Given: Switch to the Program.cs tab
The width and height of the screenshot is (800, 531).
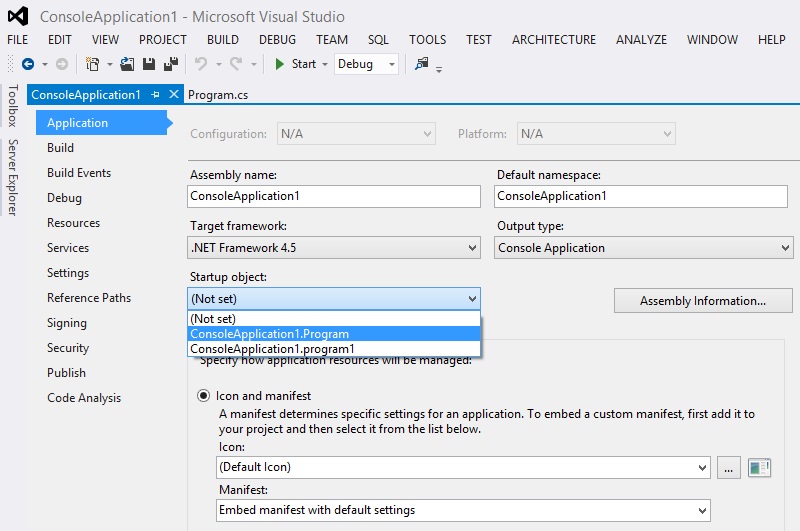Looking at the screenshot, I should (x=217, y=95).
